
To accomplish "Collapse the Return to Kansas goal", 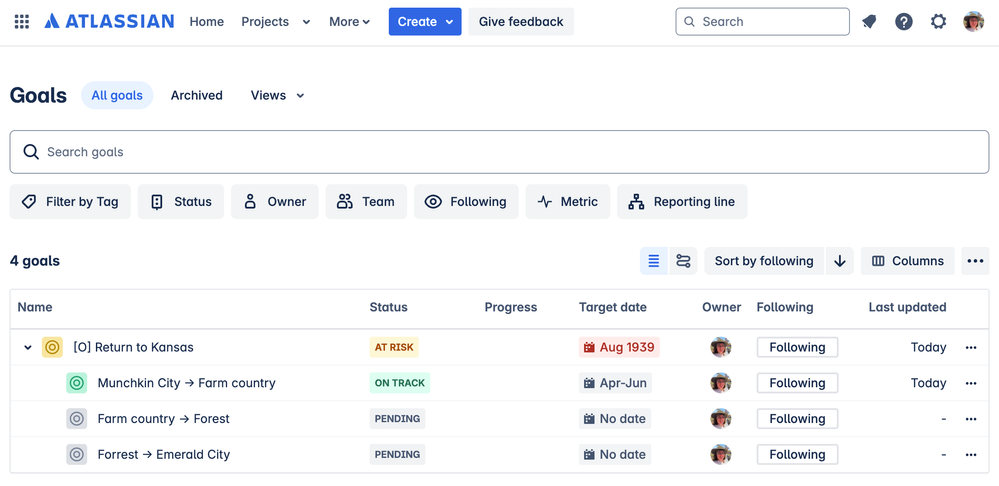I will pos(27,347).
